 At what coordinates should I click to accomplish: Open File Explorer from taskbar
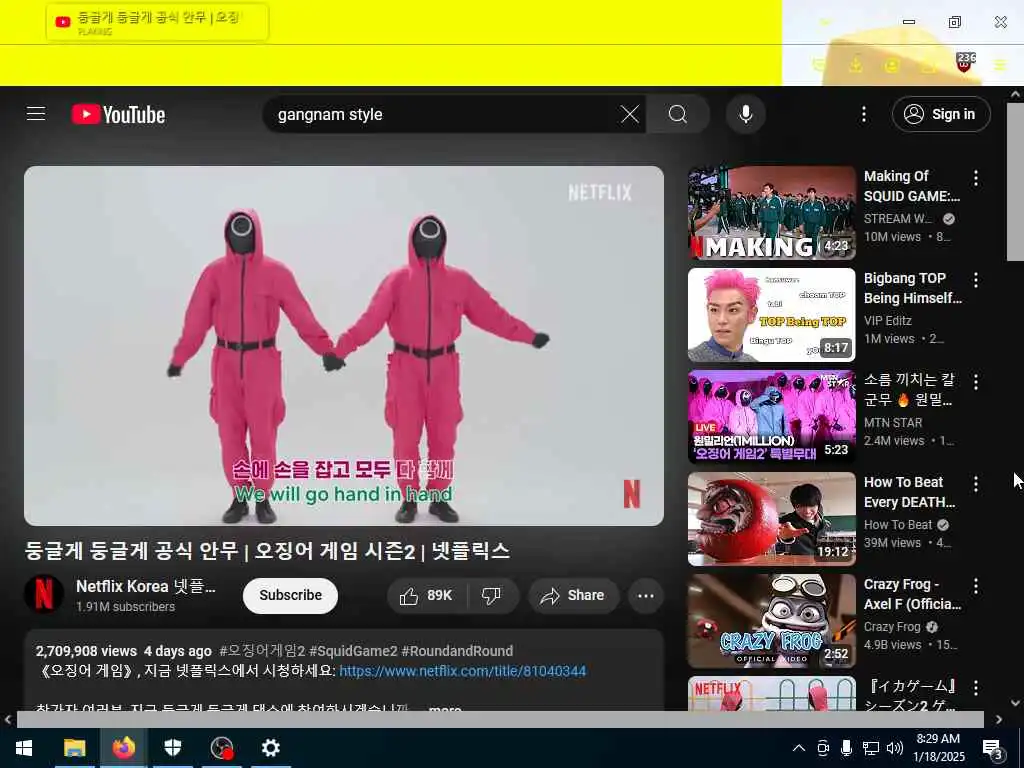pyautogui.click(x=74, y=748)
